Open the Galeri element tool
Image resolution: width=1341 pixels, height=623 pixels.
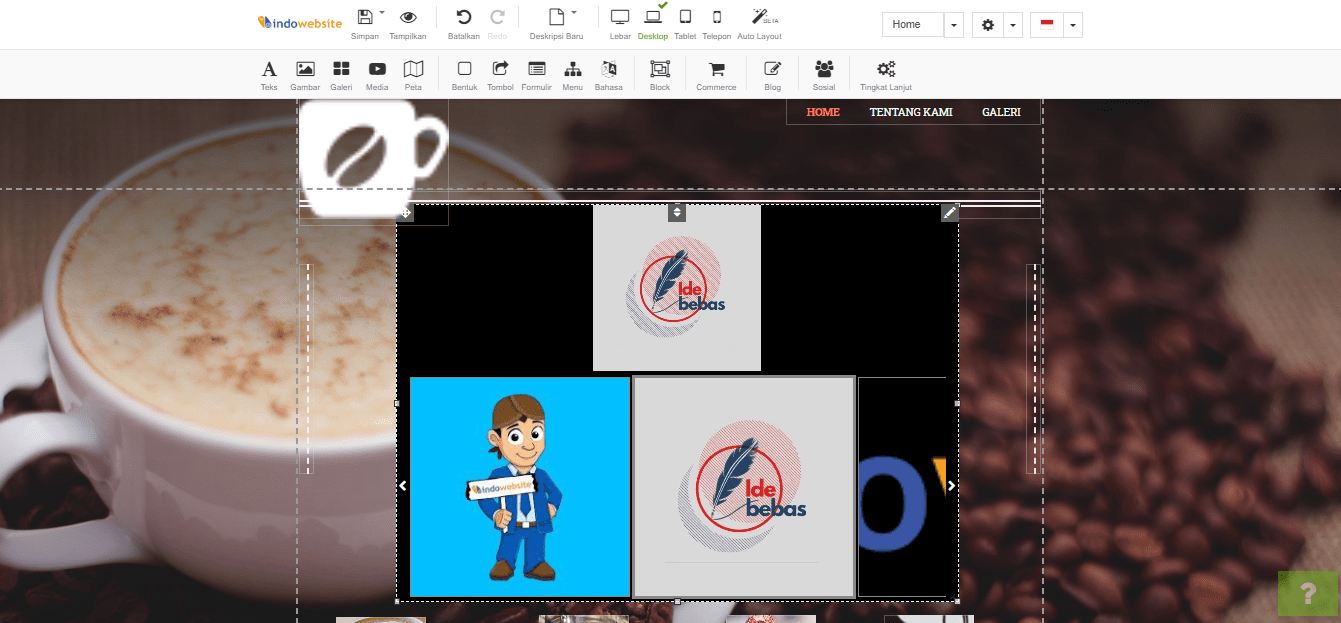click(341, 72)
